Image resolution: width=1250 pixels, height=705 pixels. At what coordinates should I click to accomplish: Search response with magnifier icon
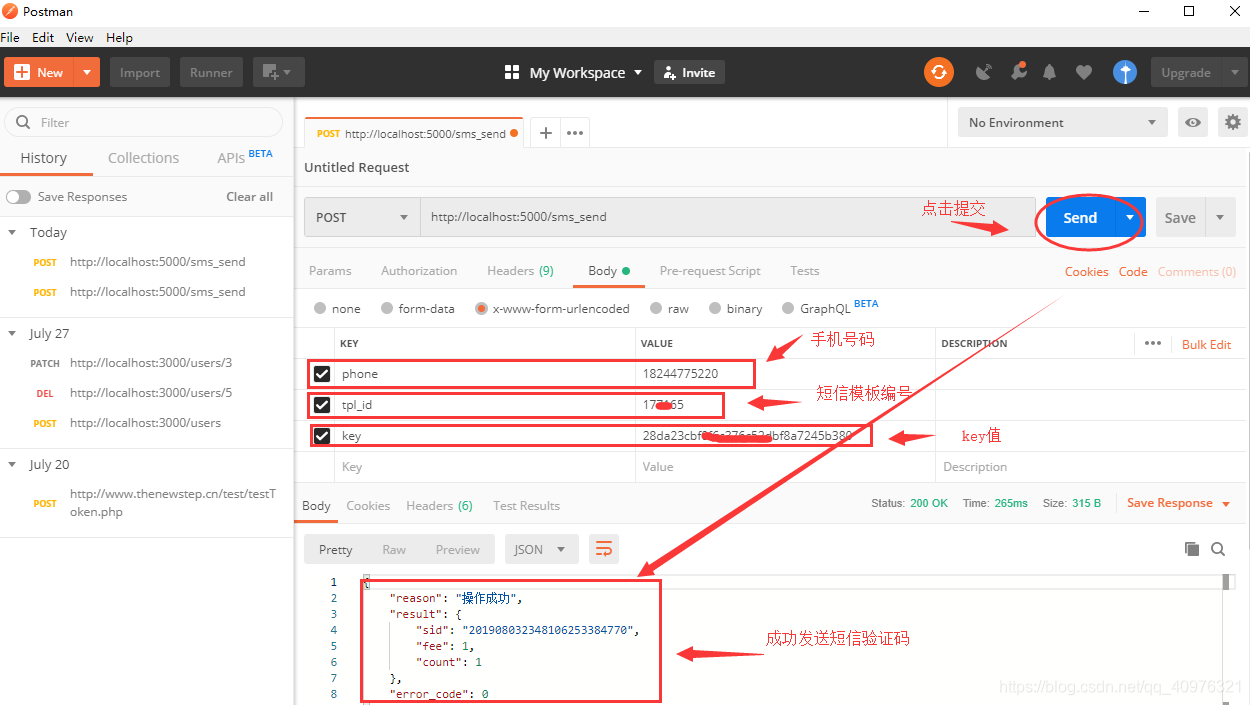[1218, 549]
